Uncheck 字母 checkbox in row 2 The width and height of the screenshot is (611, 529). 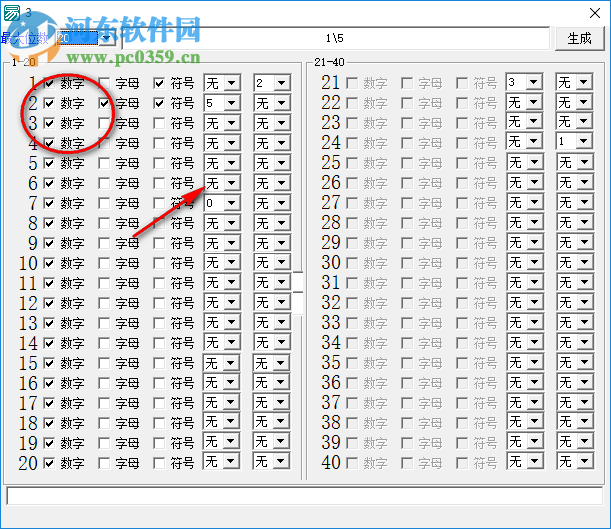pos(104,103)
